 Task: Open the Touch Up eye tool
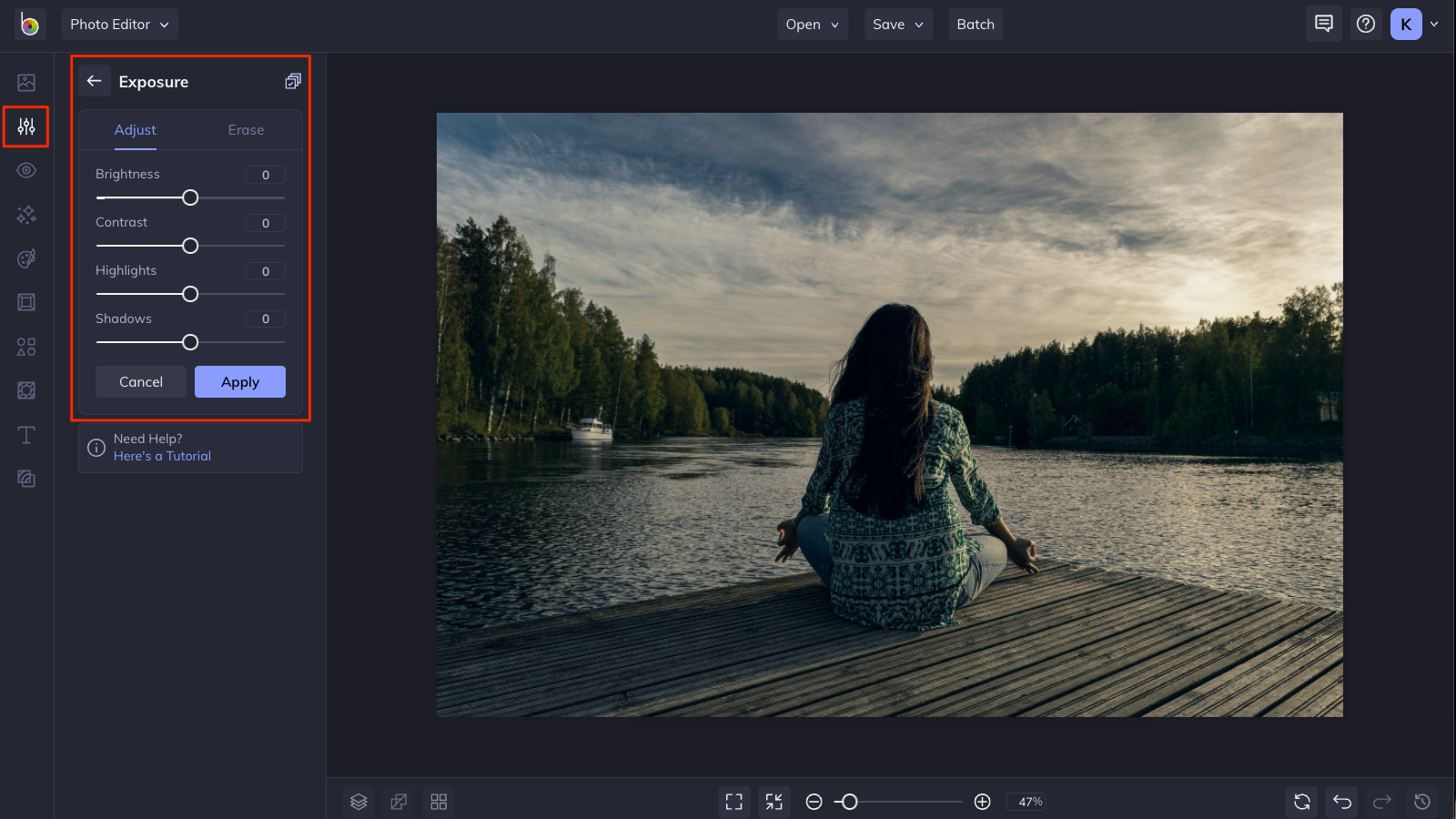[25, 170]
